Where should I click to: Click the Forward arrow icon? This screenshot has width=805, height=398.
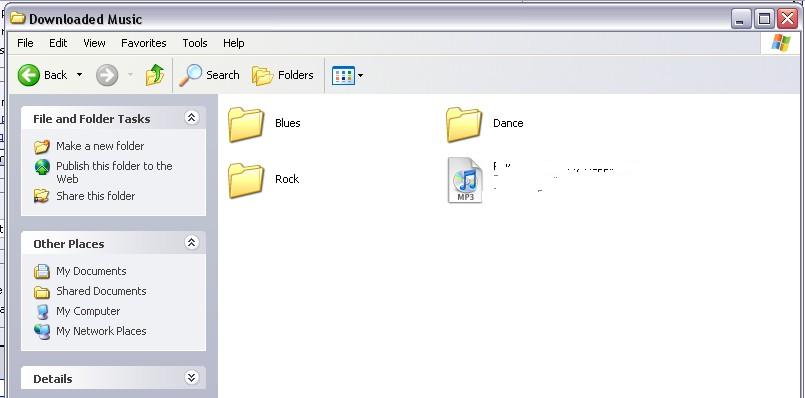click(107, 75)
